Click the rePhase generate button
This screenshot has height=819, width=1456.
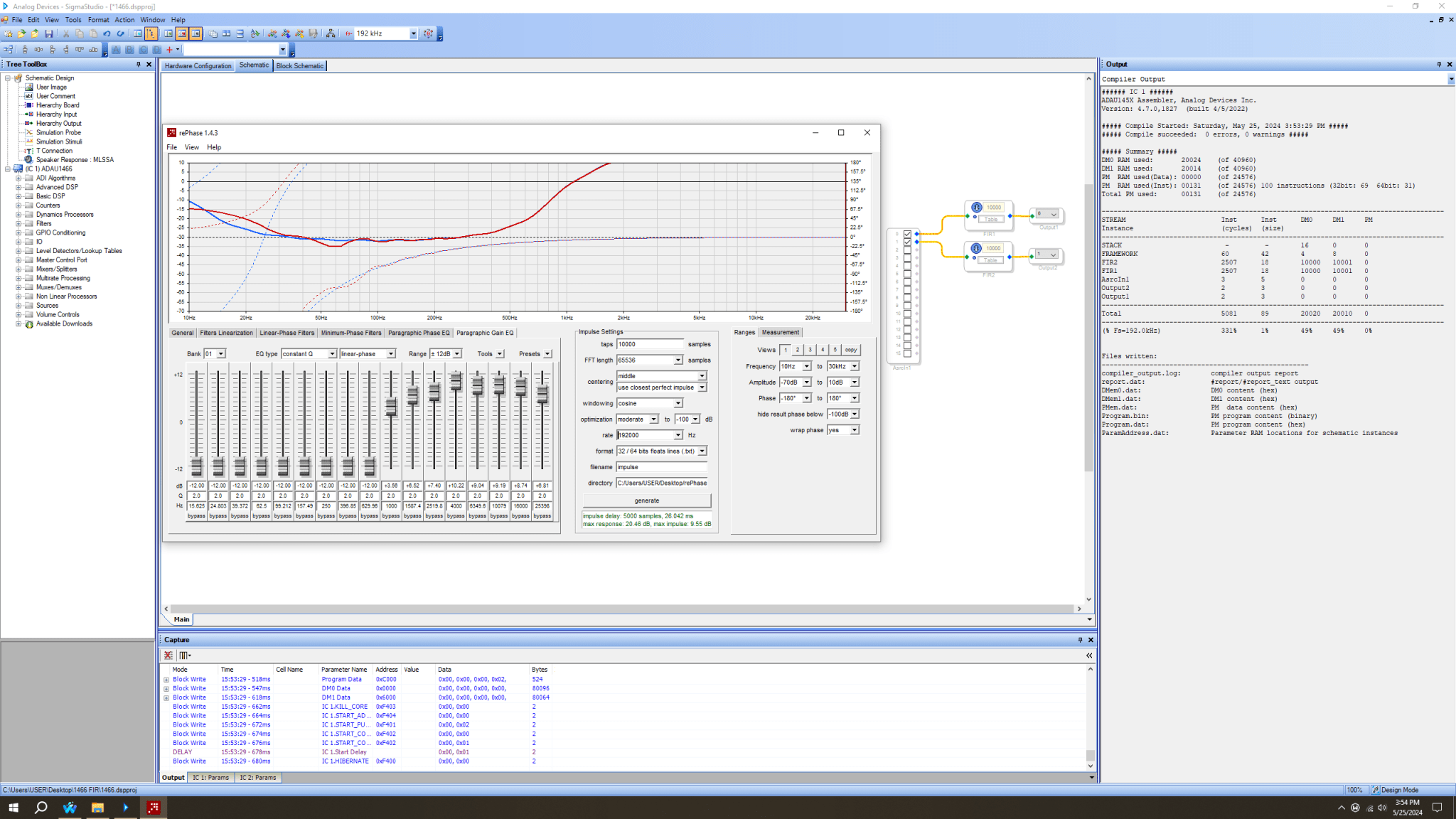[x=646, y=500]
